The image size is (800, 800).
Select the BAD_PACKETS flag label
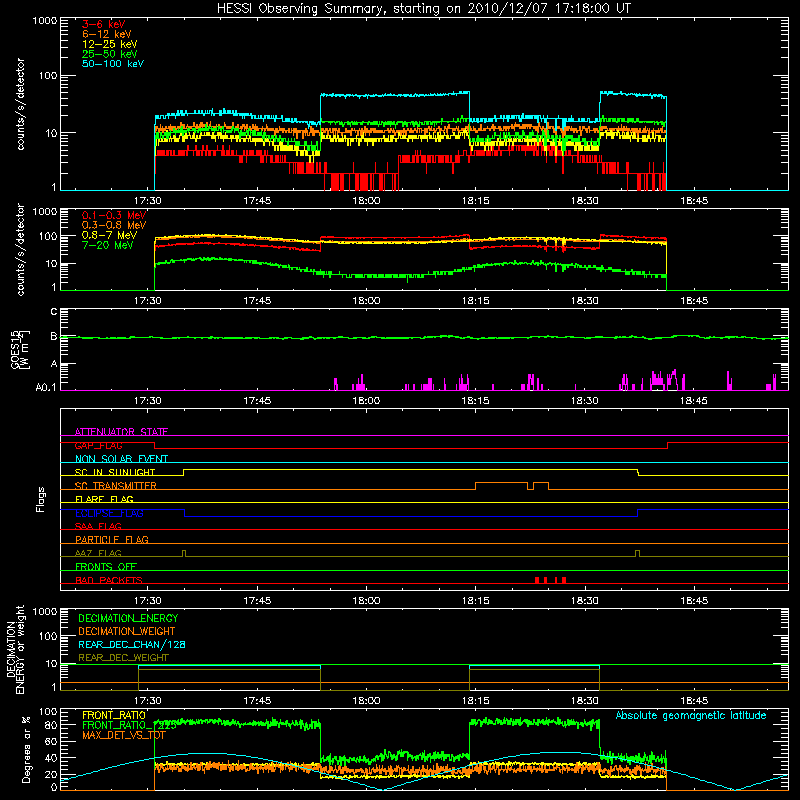(109, 580)
